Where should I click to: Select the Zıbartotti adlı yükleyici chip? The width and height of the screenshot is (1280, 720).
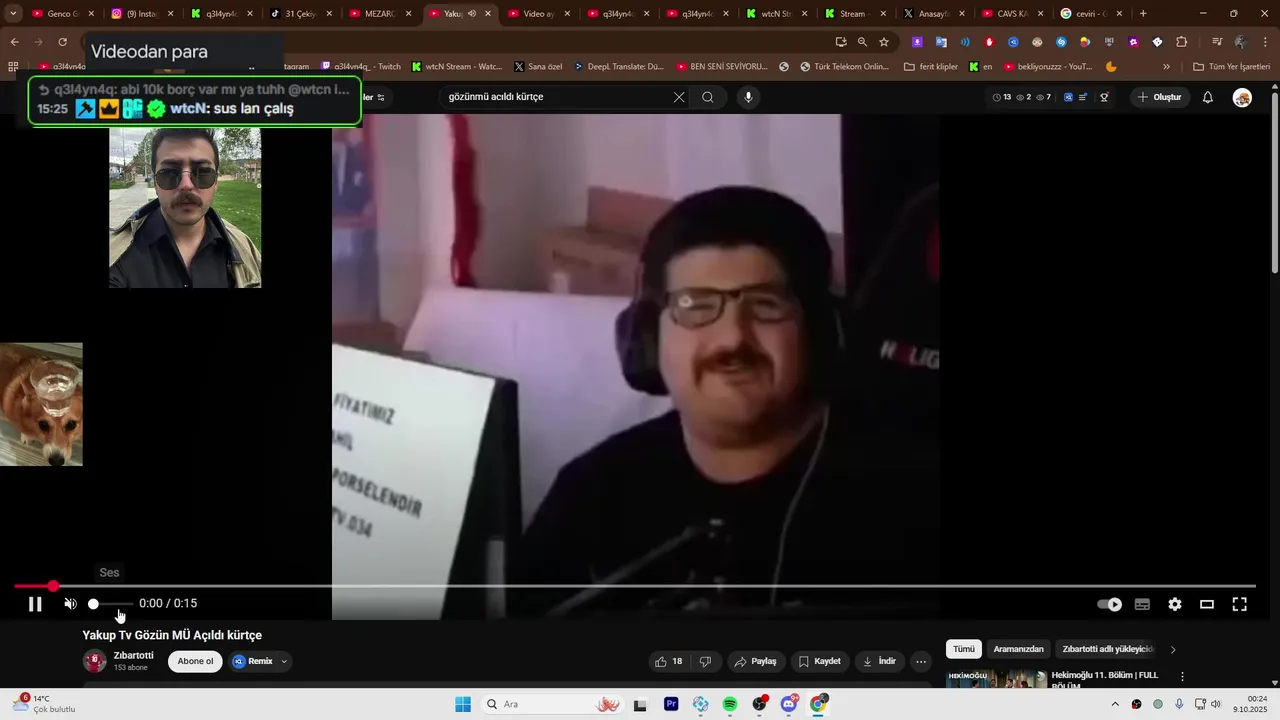tap(1107, 649)
